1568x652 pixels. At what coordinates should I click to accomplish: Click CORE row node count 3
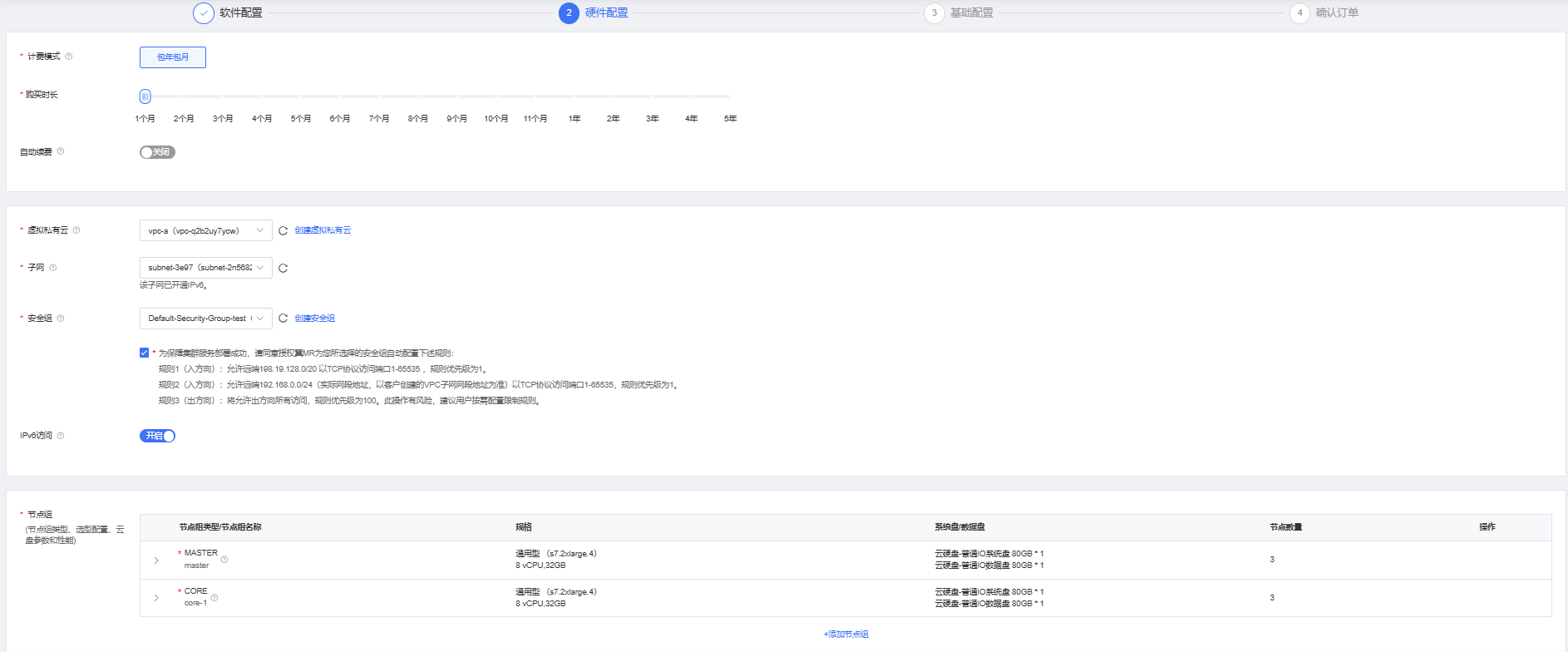[x=1272, y=598]
